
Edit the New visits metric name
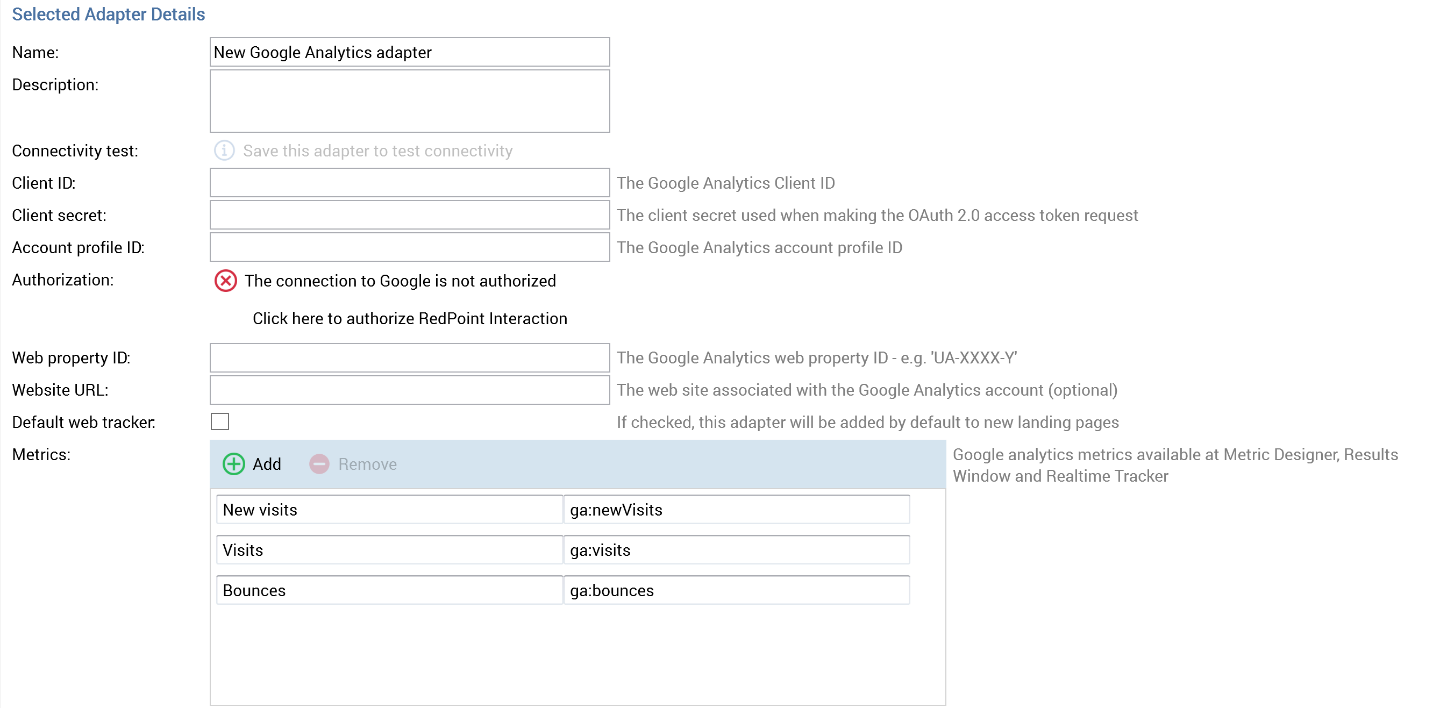tap(389, 510)
